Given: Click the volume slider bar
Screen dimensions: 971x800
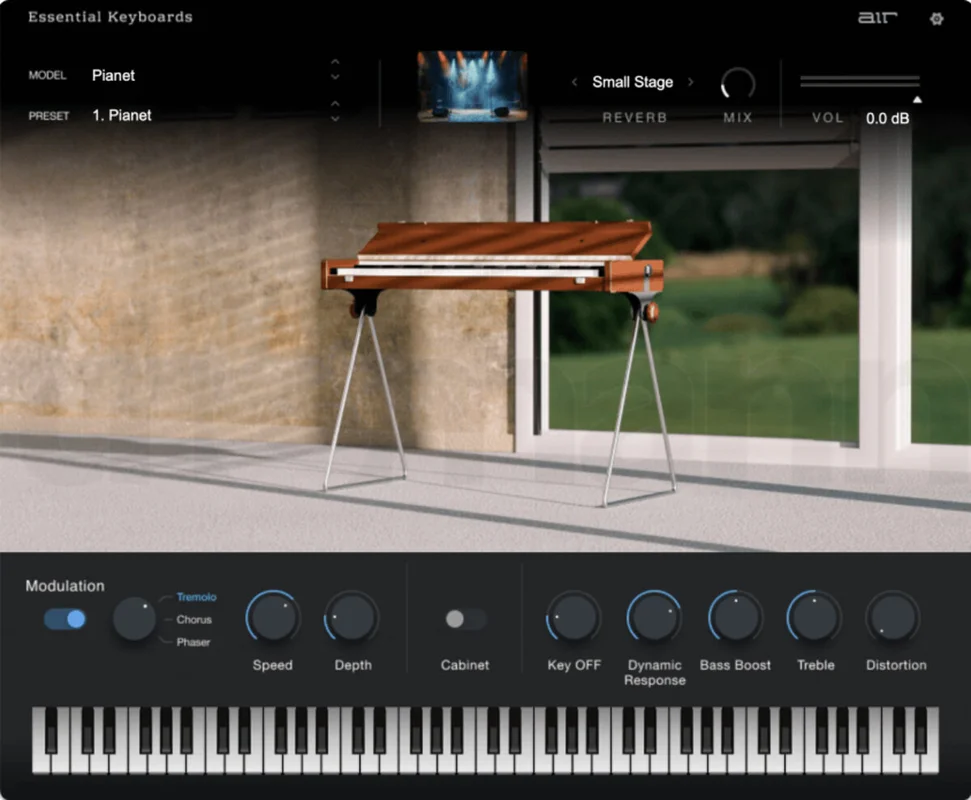Looking at the screenshot, I should (x=860, y=81).
